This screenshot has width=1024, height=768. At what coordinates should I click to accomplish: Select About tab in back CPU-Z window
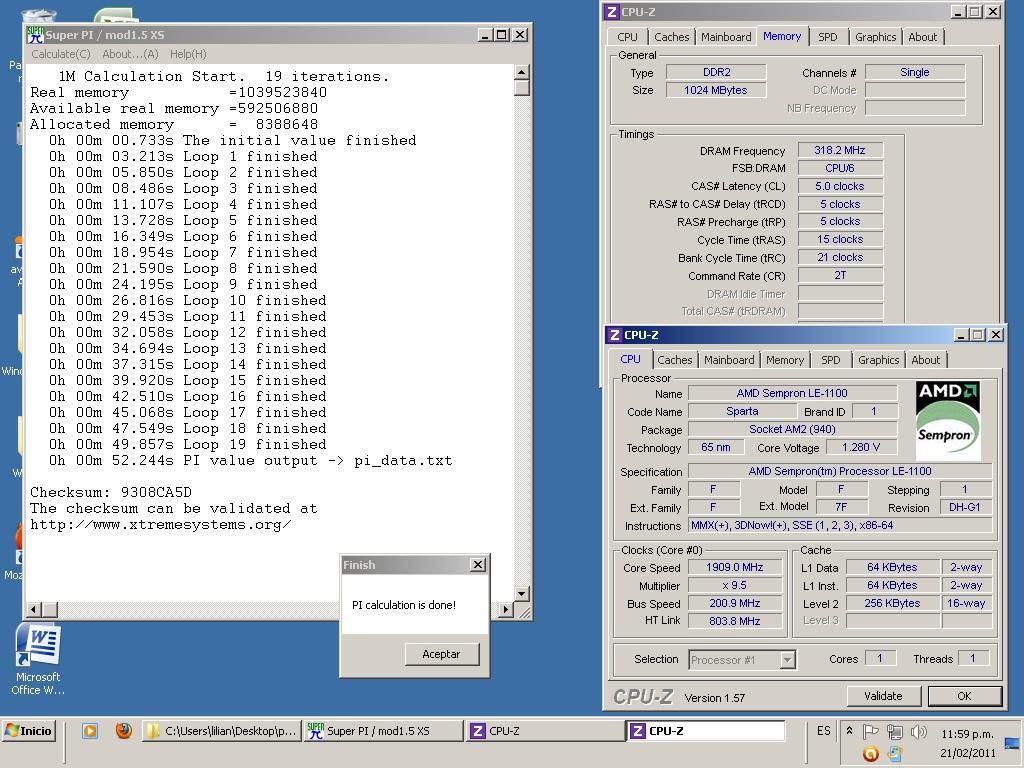pos(923,37)
